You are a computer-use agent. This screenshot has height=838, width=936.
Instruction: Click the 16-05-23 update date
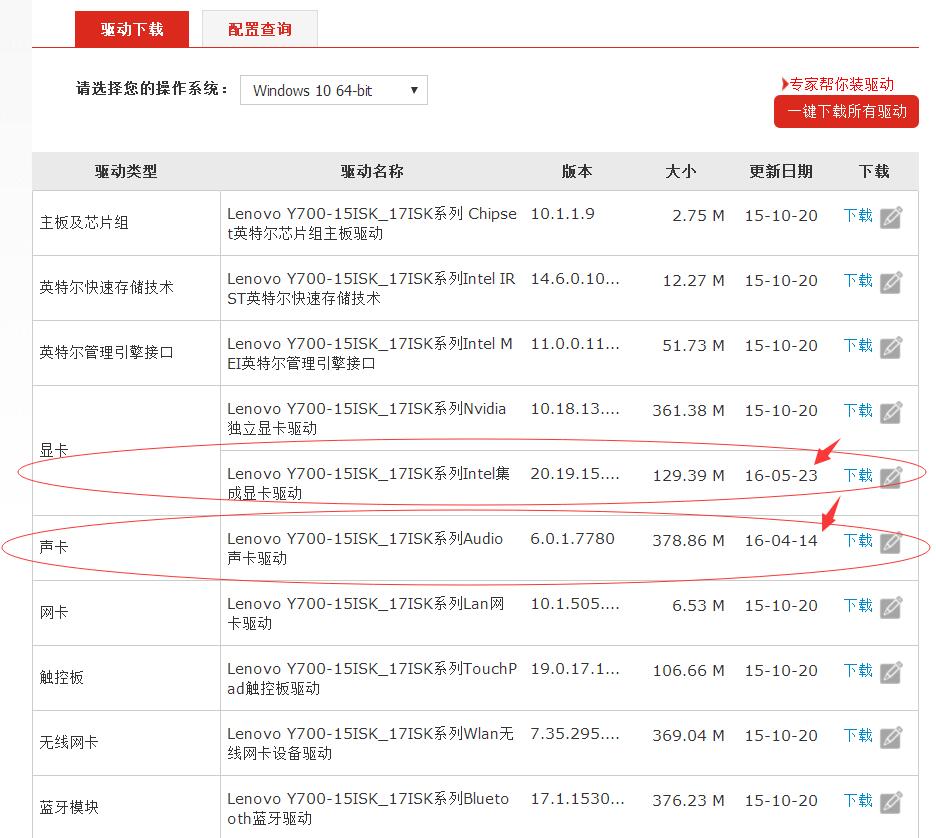click(781, 476)
